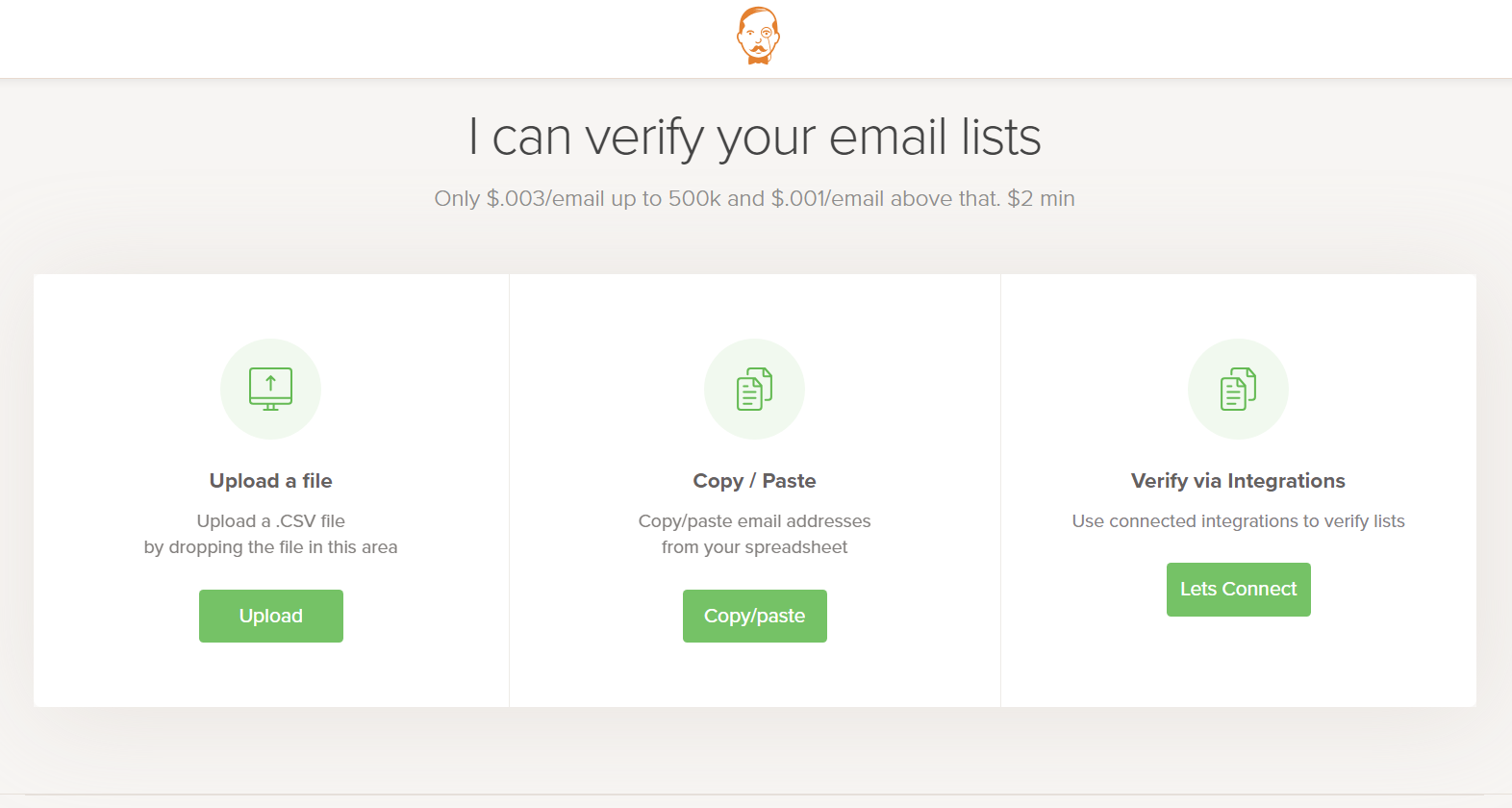
Task: Select the 'Verify via Integrations' heading
Action: 1239,481
